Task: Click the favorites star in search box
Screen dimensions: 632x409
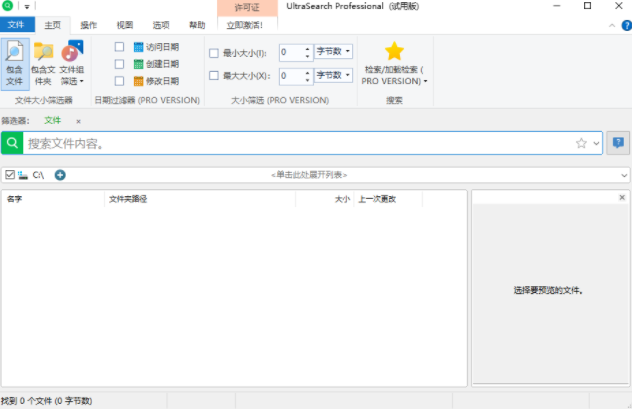Action: click(x=581, y=143)
